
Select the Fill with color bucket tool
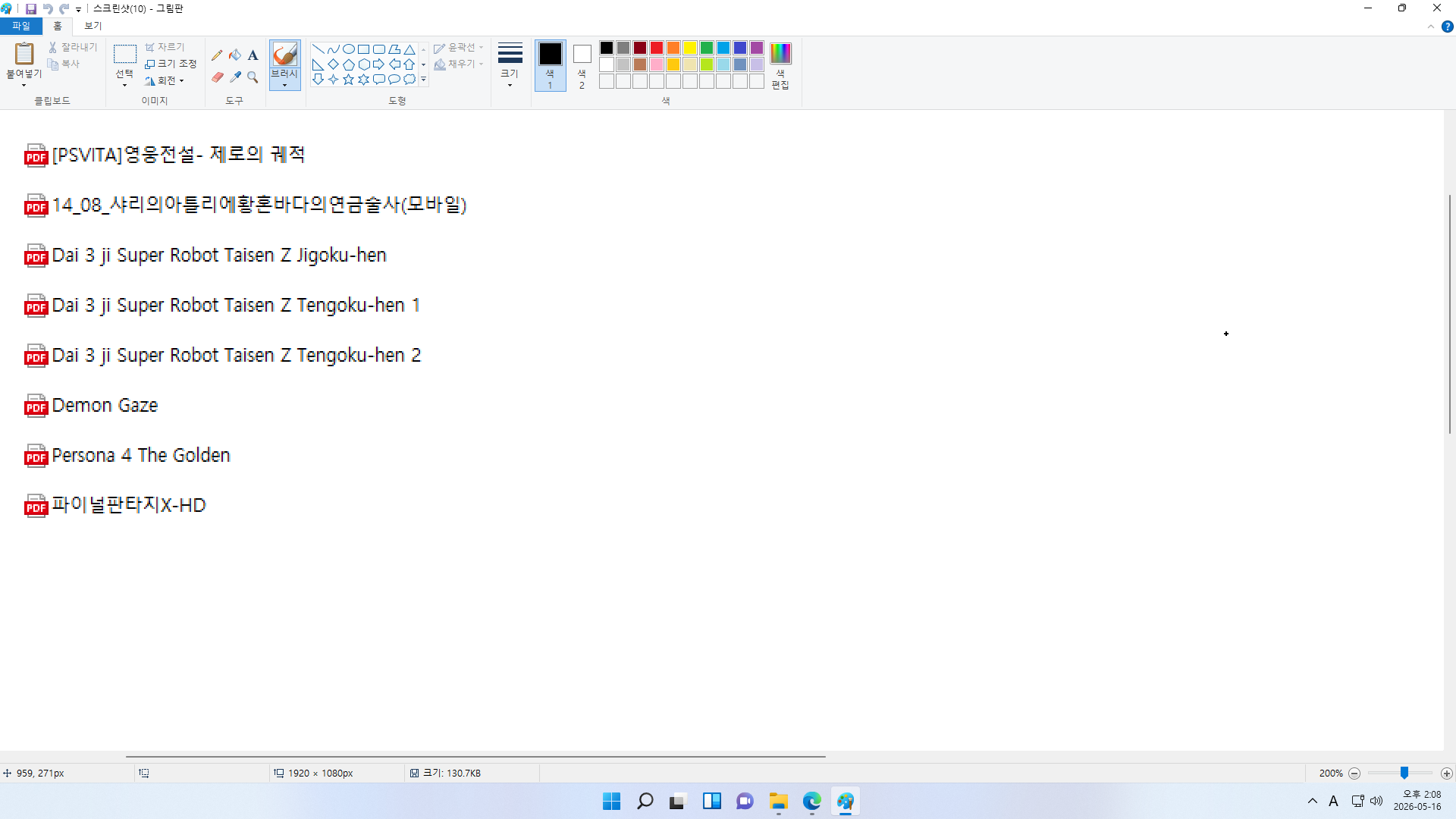coord(235,55)
